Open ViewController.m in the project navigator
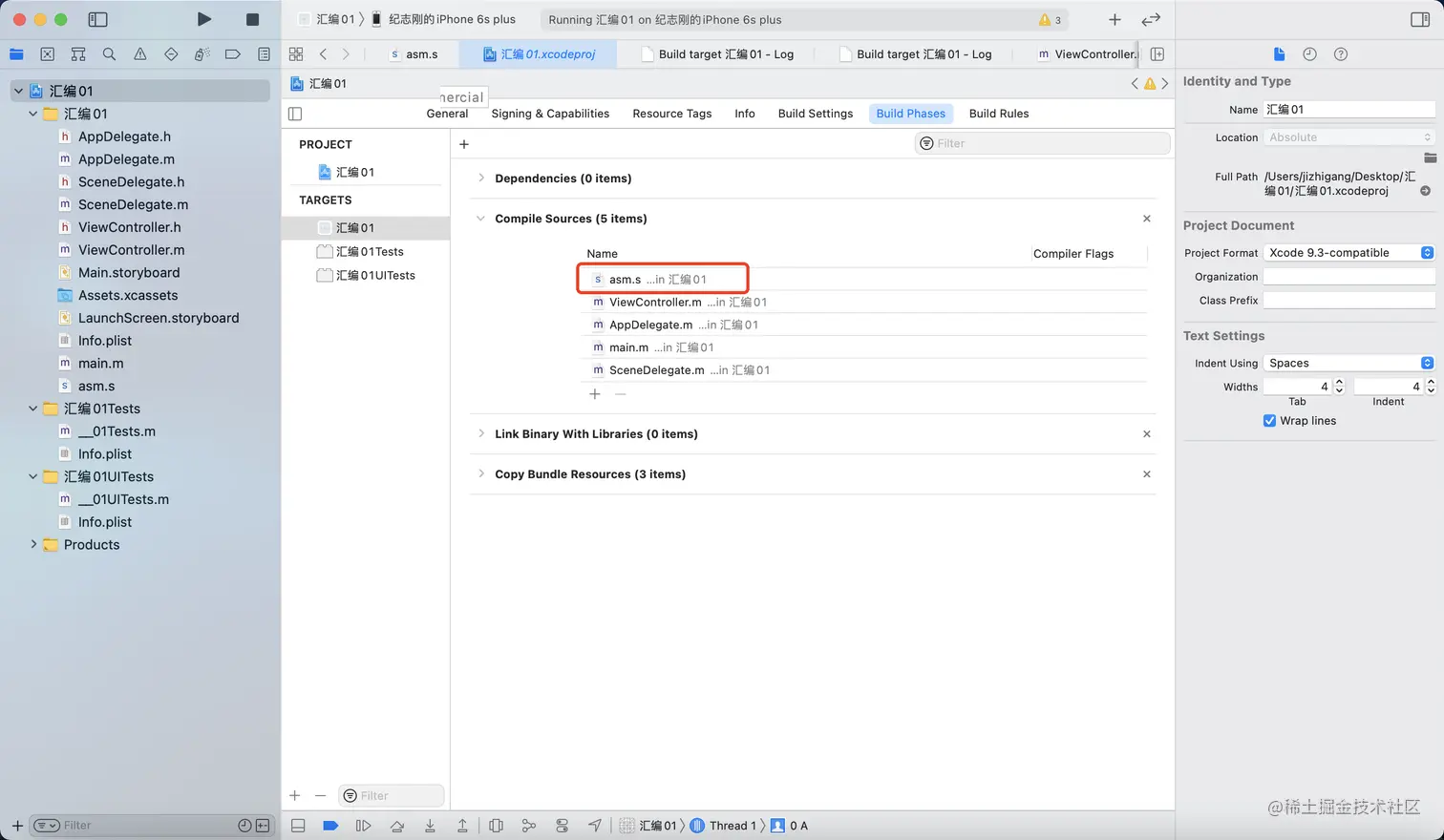Screen dimensions: 1444x840 [131, 250]
